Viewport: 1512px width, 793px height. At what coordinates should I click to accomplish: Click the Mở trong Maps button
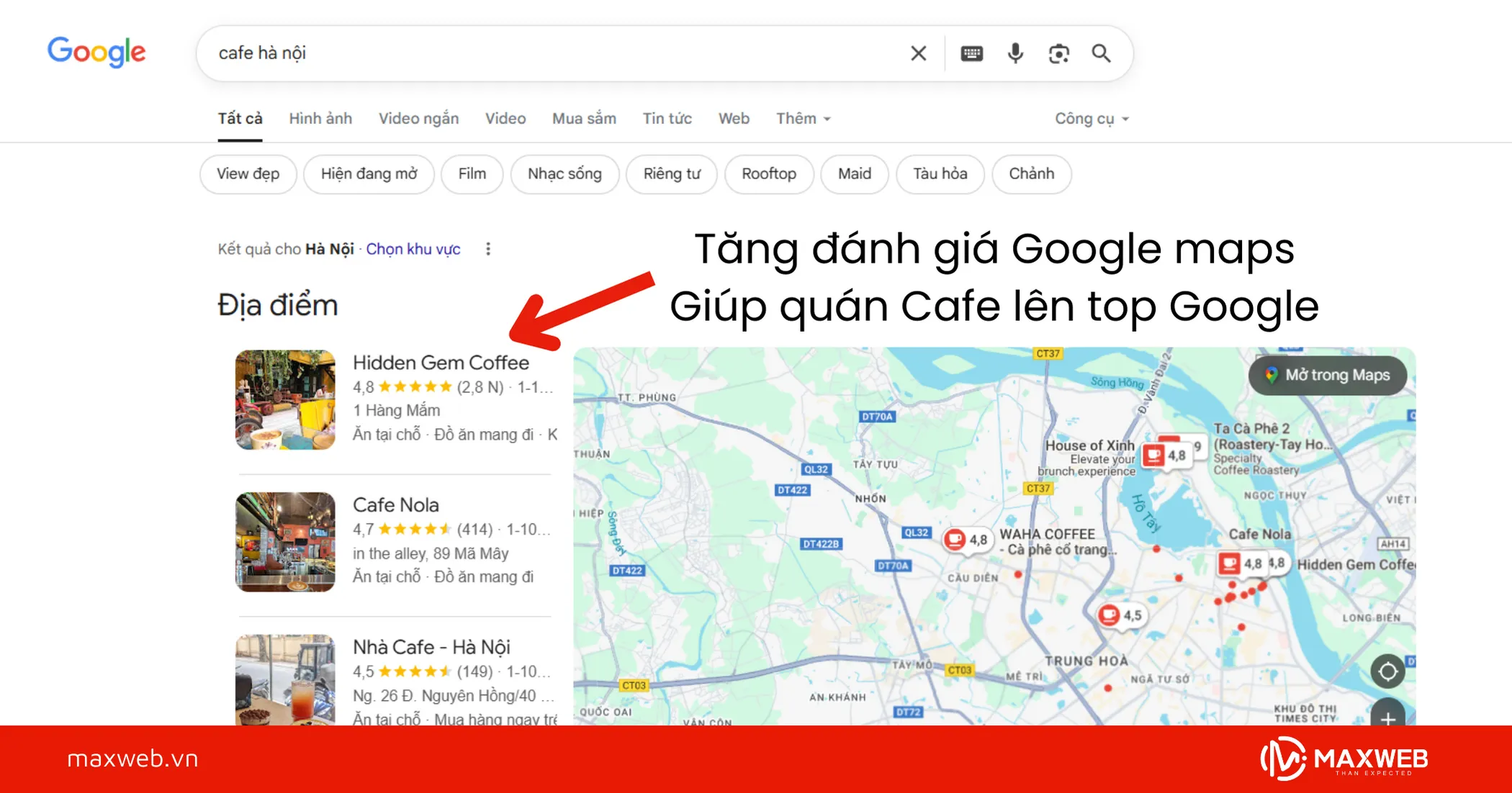pos(1328,375)
